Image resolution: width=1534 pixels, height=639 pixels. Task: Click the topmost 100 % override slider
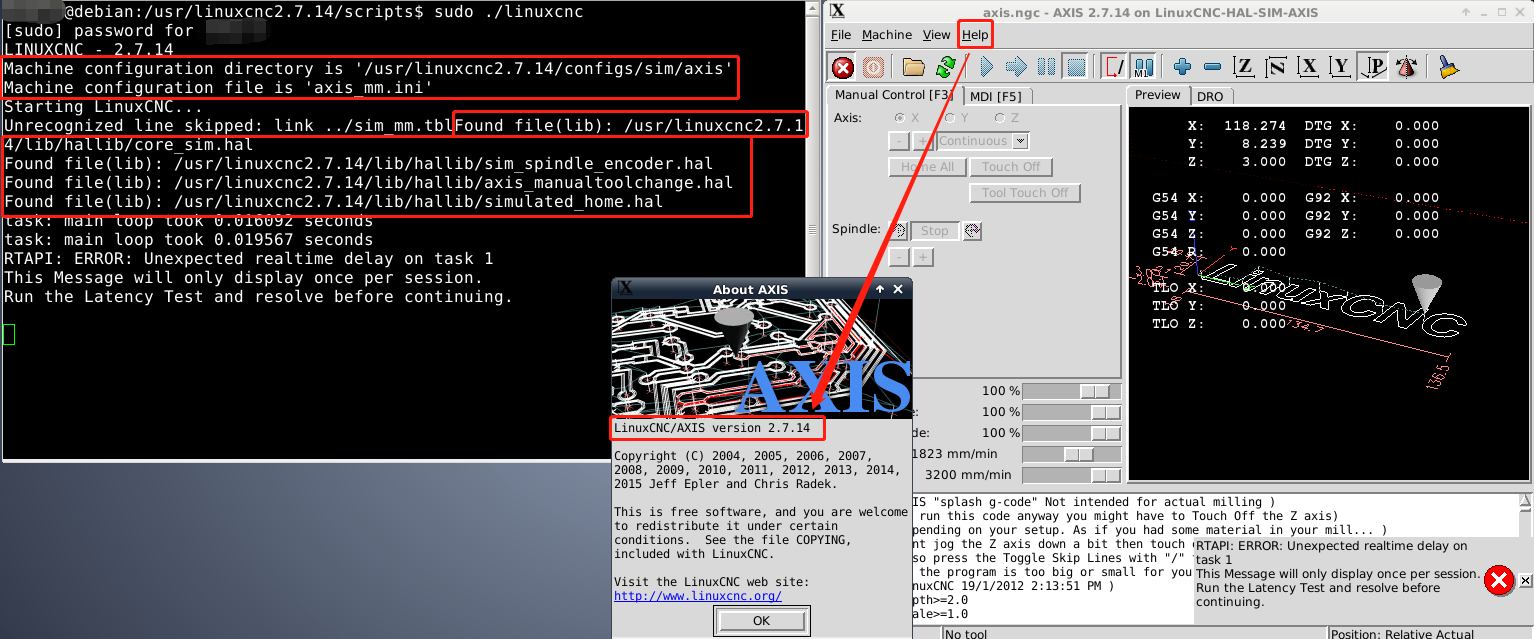(x=1072, y=391)
